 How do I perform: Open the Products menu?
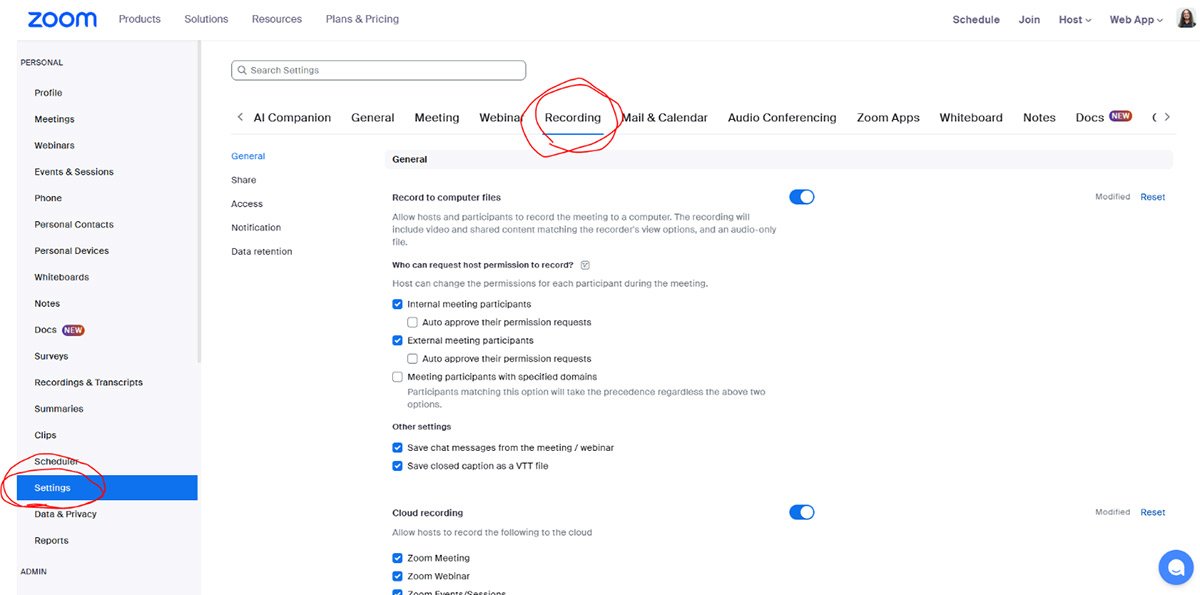(139, 19)
